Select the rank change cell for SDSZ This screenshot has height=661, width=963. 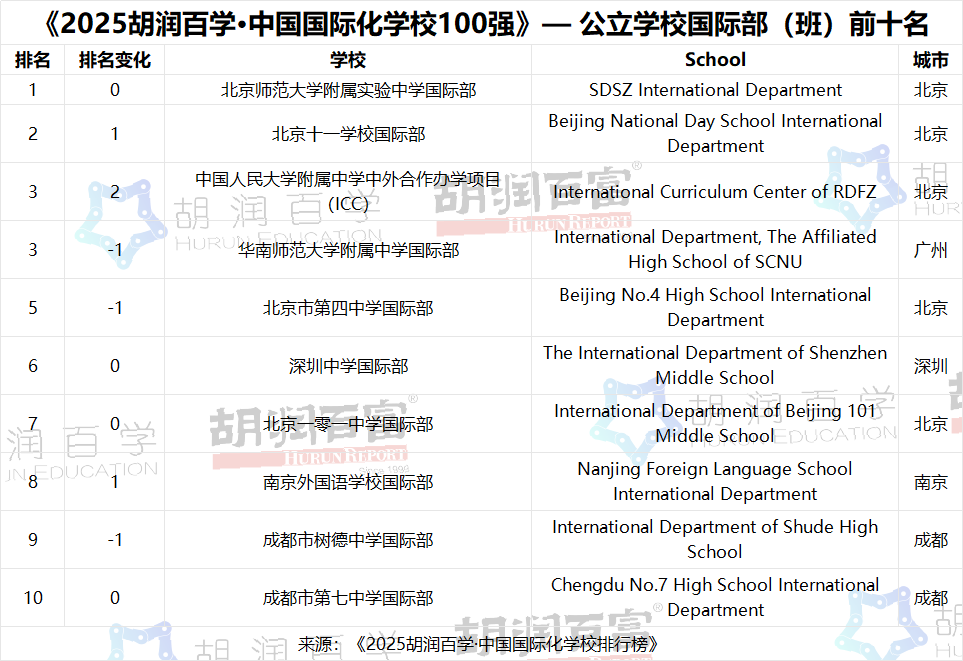point(115,90)
